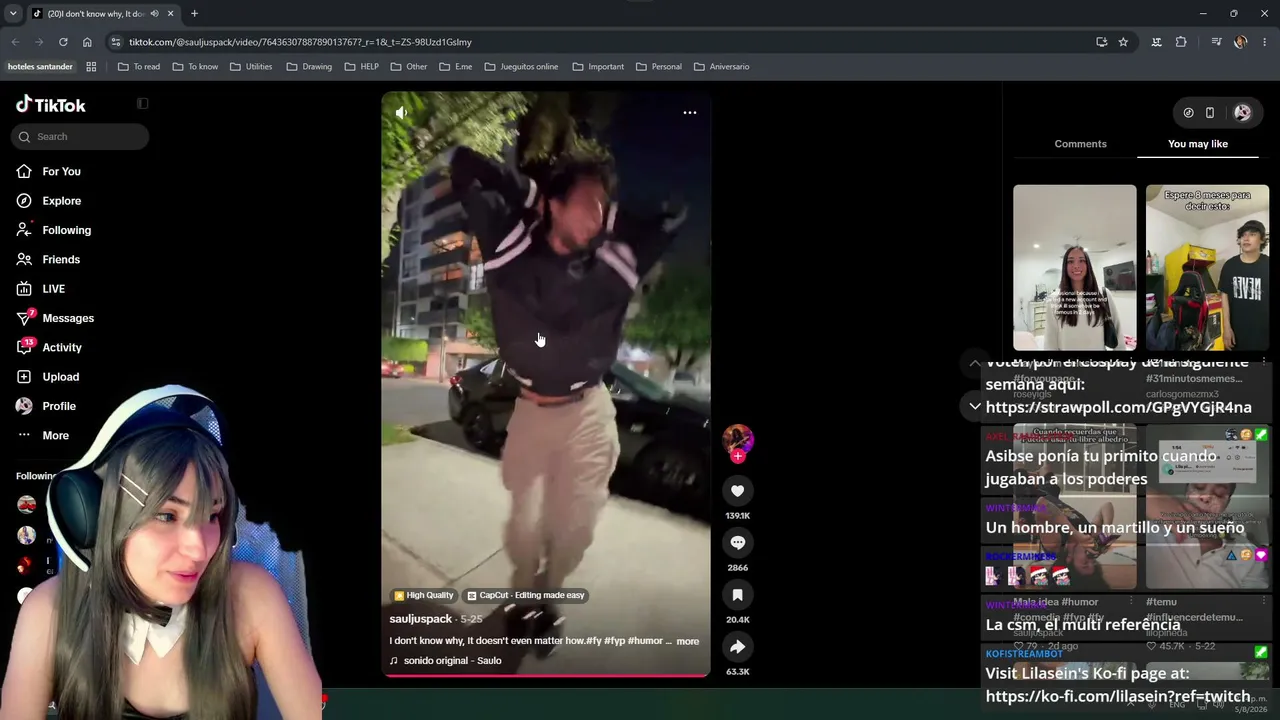This screenshot has width=1280, height=720.
Task: Click the 'hoteles santander' bookmark
Action: coord(40,67)
